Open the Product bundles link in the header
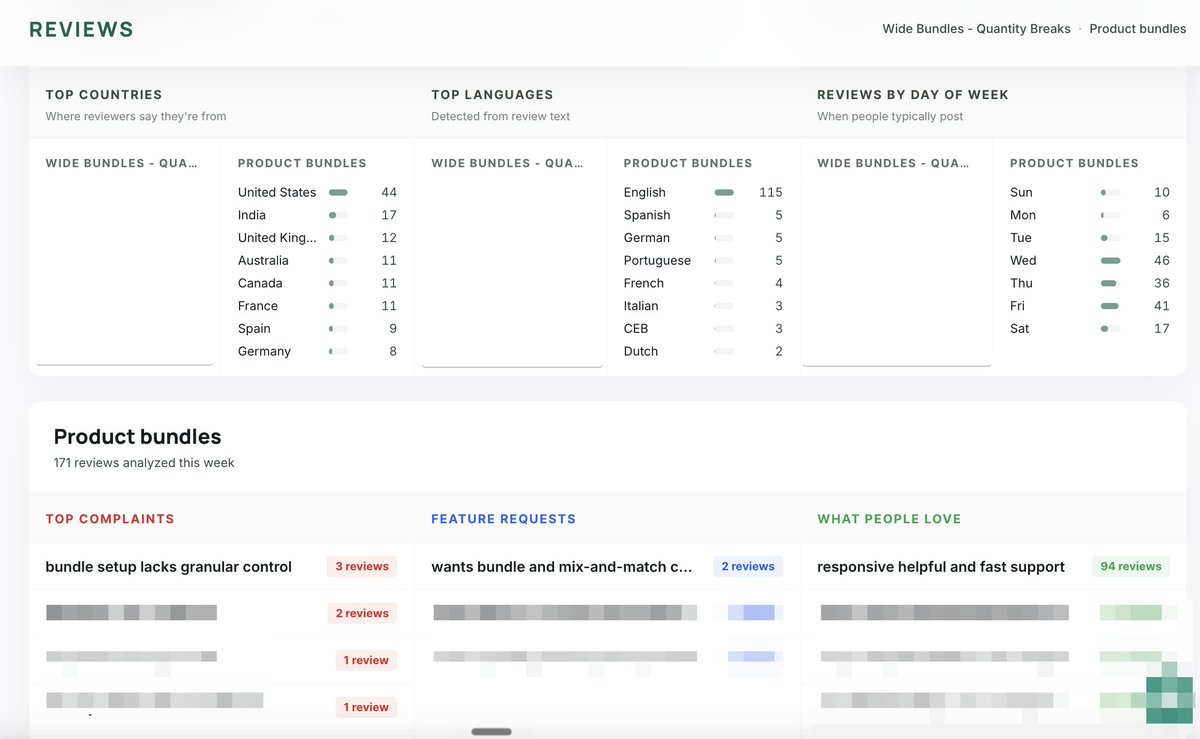Screen dimensions: 1200x739 click(x=1138, y=29)
